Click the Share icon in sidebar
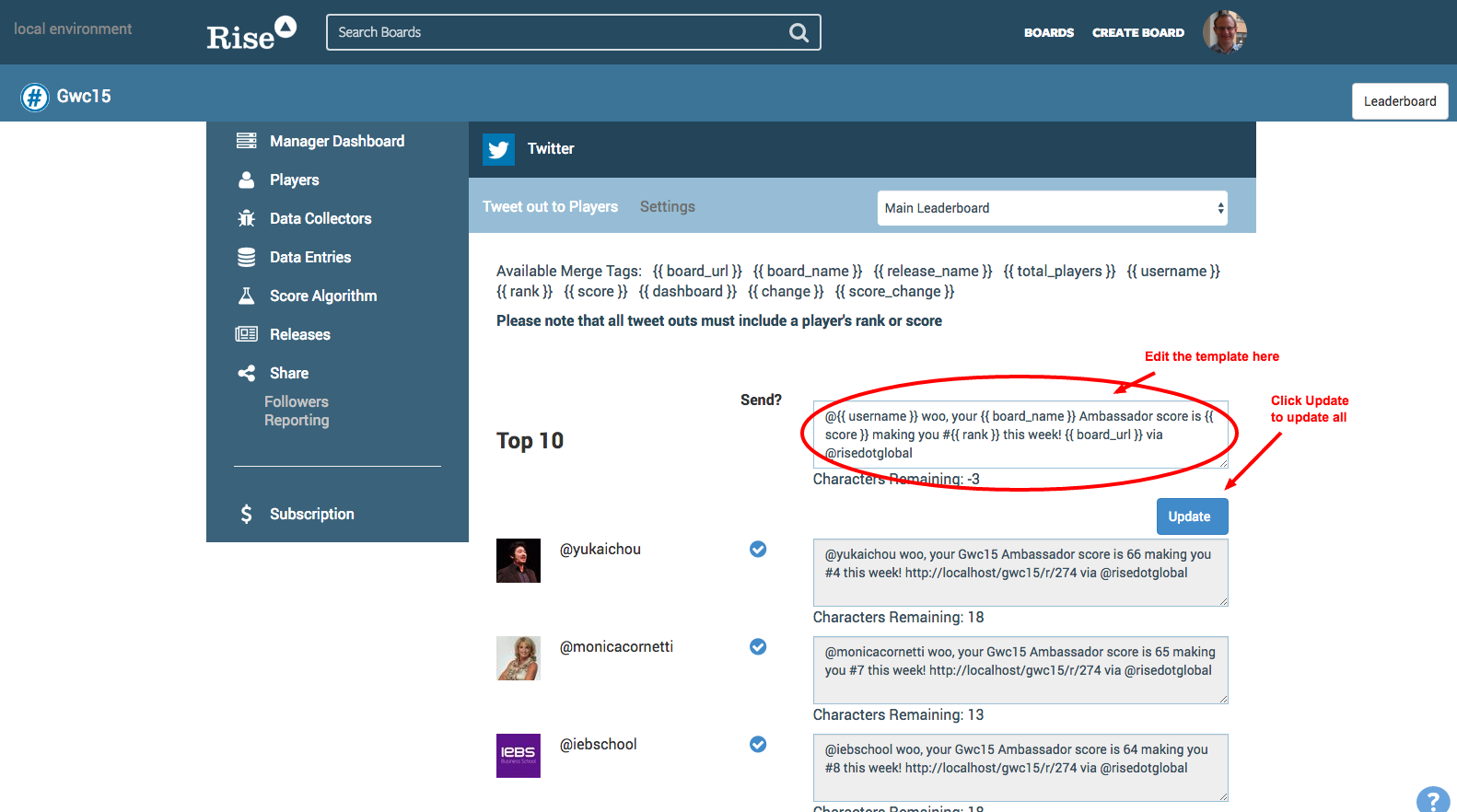This screenshot has height=812, width=1457. tap(246, 373)
